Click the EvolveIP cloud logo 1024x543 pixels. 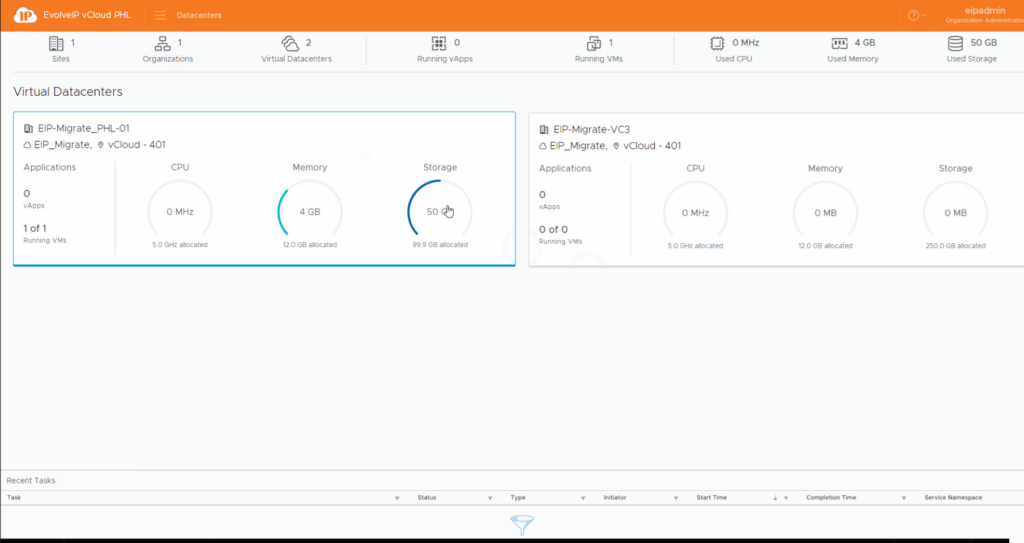coord(25,15)
